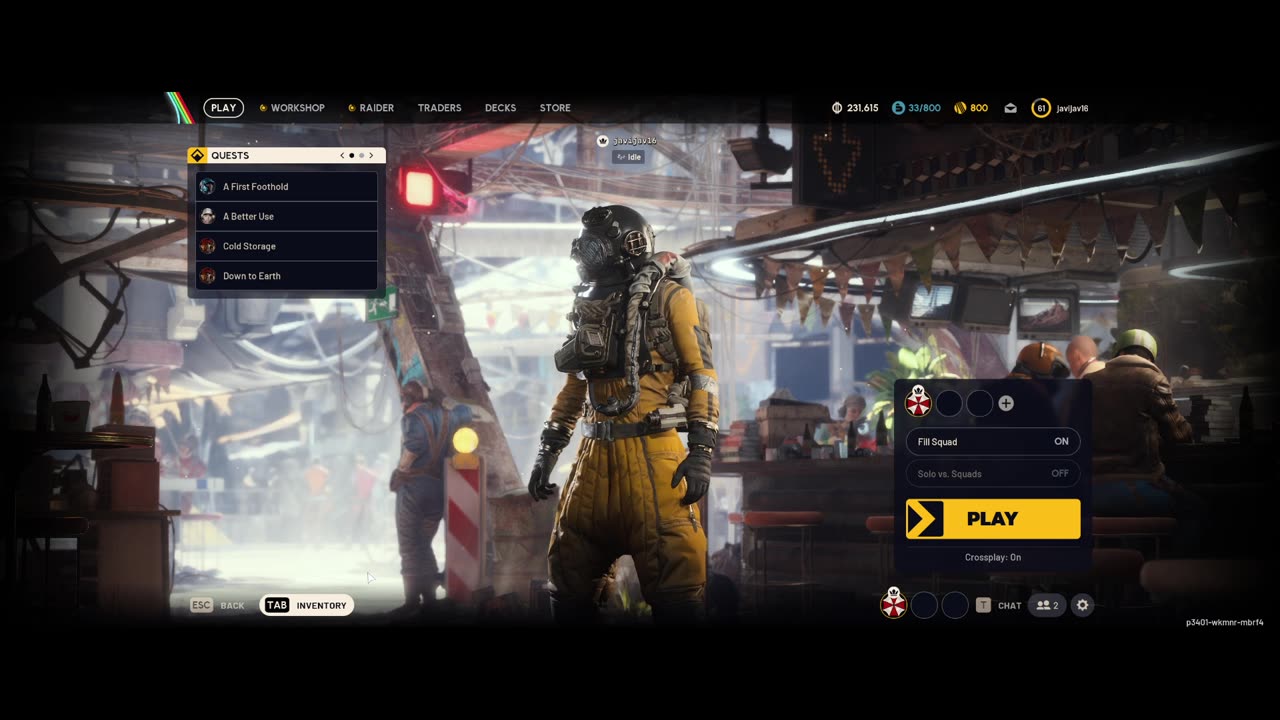This screenshot has width=1280, height=720.
Task: Toggle Solo vs. Squads option
Action: tap(993, 474)
